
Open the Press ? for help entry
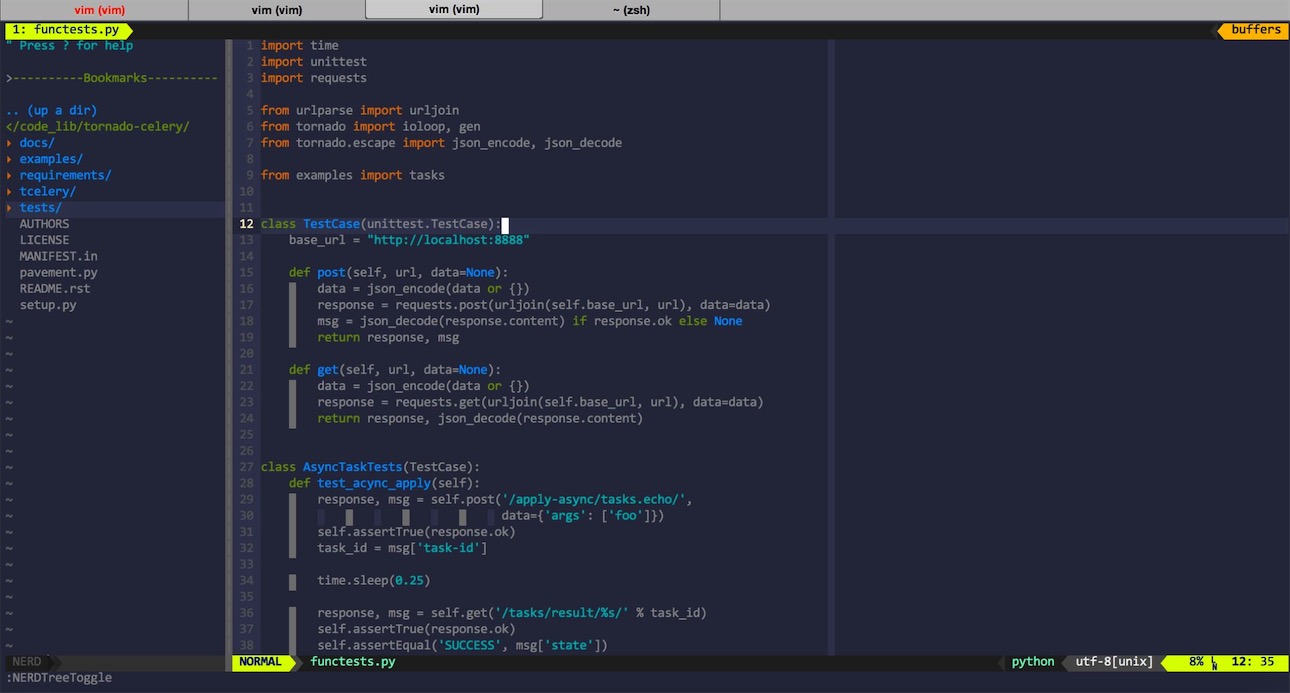tap(72, 45)
